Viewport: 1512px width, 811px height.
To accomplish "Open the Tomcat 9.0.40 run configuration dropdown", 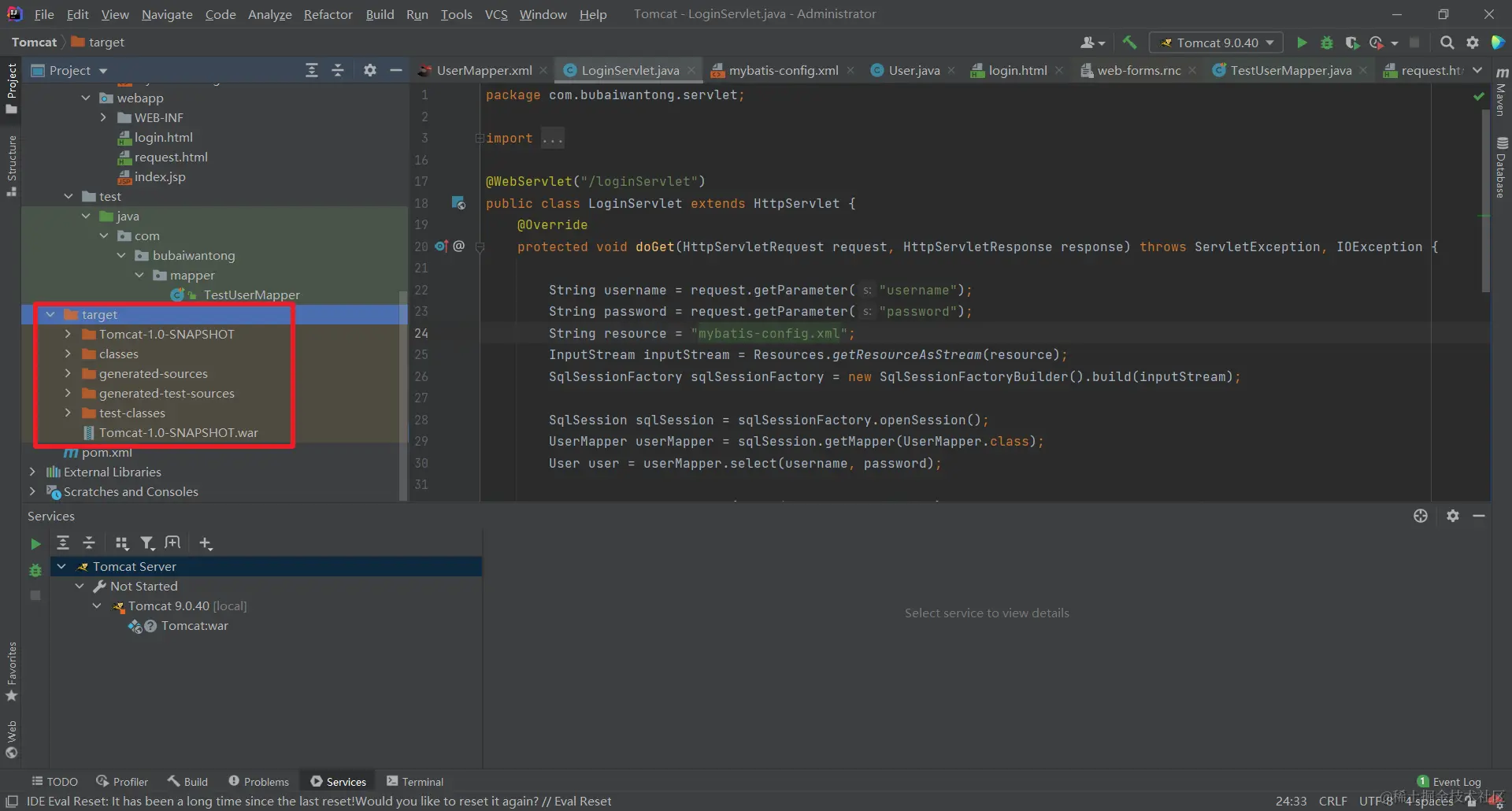I will (1217, 43).
